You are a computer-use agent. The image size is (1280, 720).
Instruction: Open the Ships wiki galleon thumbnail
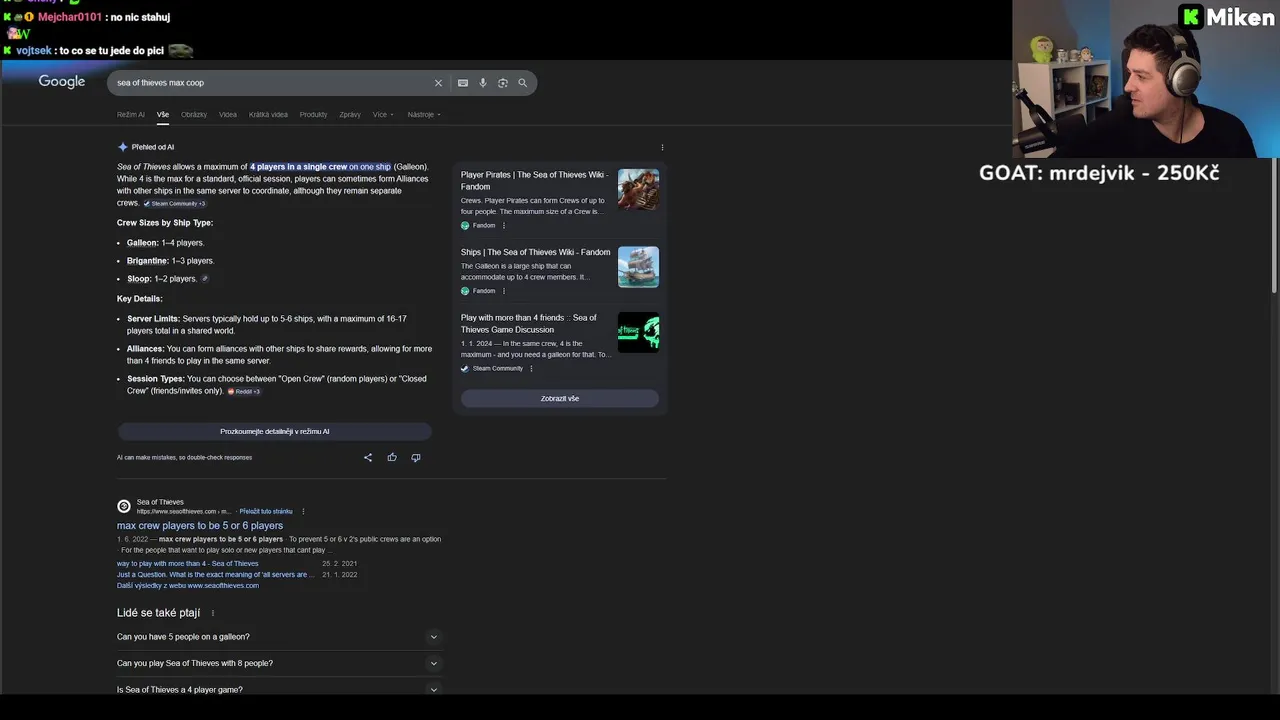(x=638, y=267)
